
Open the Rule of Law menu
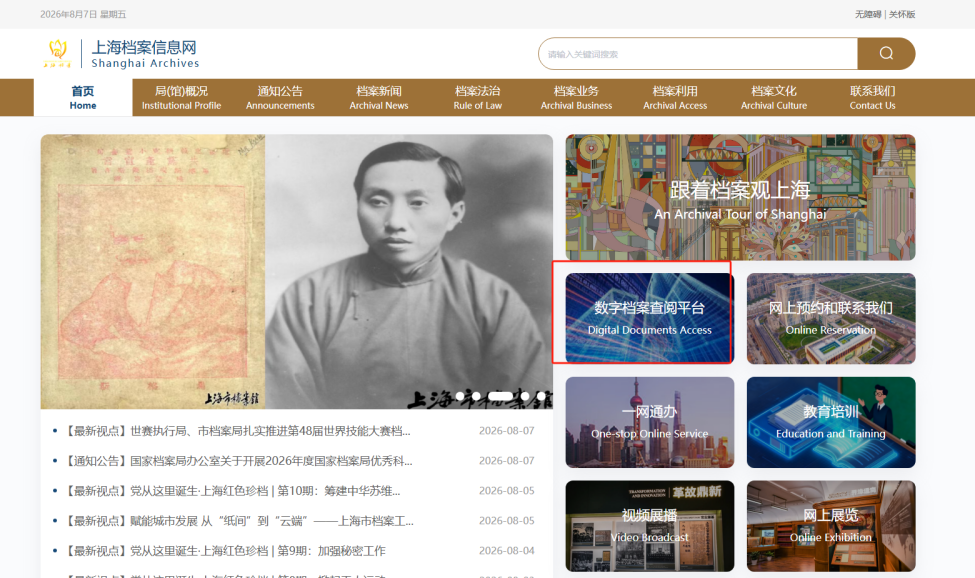[478, 98]
